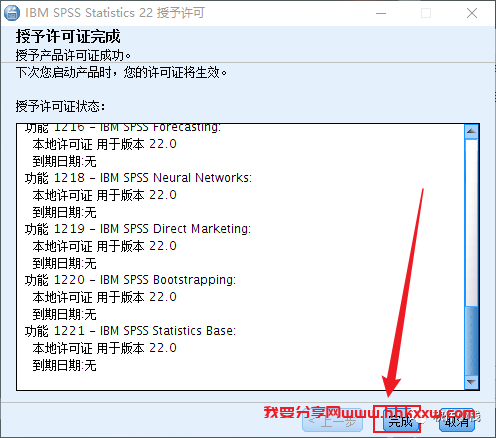The width and height of the screenshot is (496, 438).
Task: Click the '授予许可证状态:' label
Action: [60, 106]
